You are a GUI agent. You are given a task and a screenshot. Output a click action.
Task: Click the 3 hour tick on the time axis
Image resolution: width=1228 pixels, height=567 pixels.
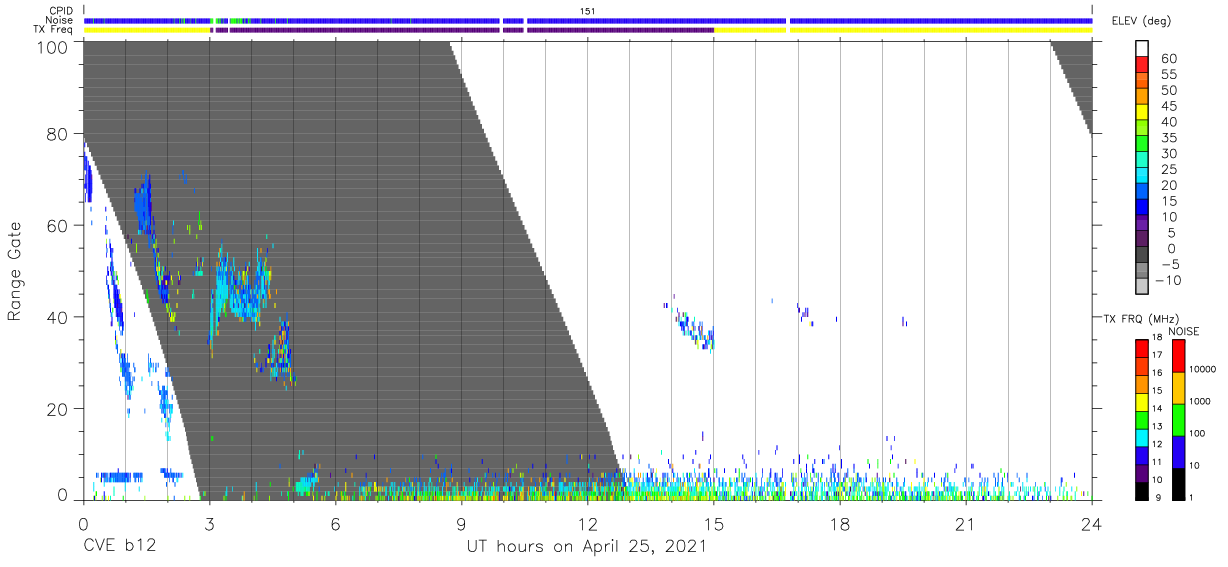[x=209, y=524]
